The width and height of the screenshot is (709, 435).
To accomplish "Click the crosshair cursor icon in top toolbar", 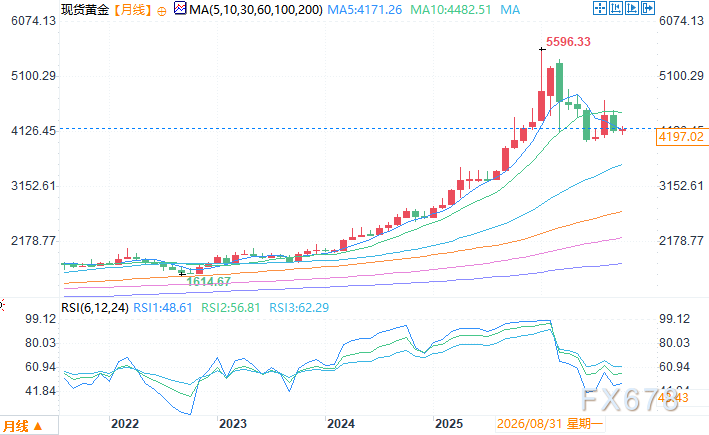I will pyautogui.click(x=600, y=8).
